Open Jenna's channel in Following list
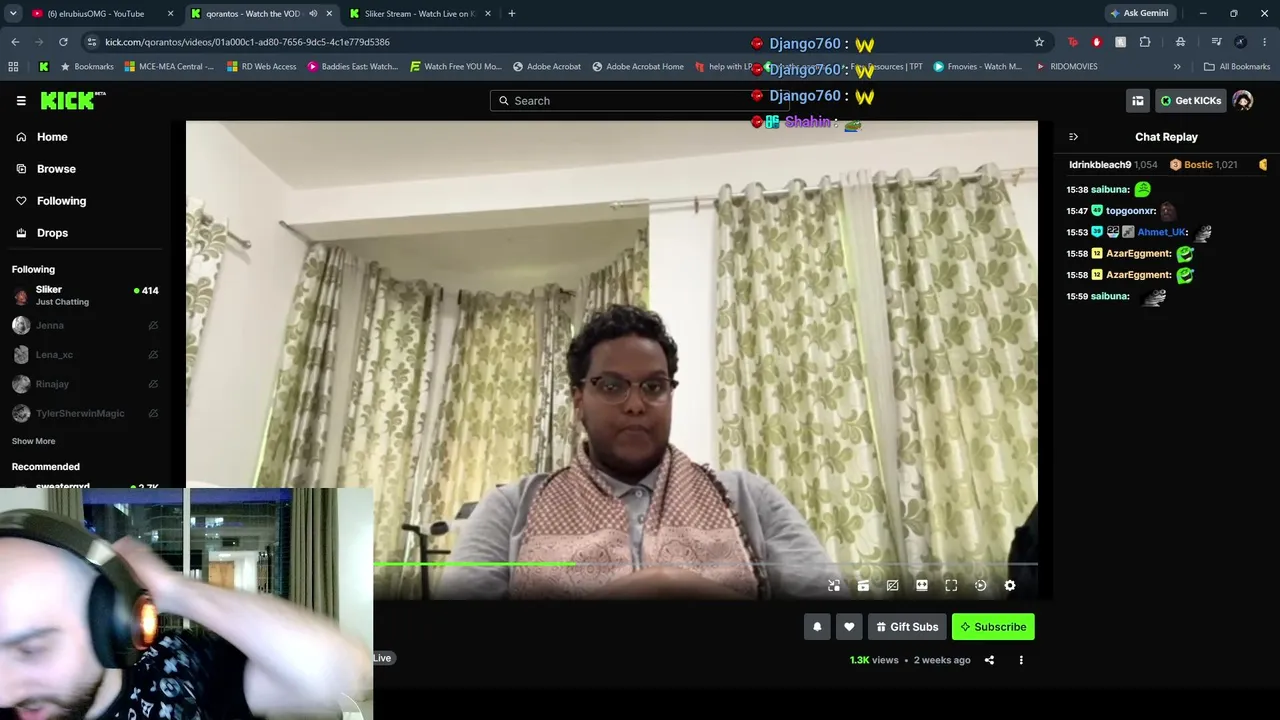 [85, 325]
